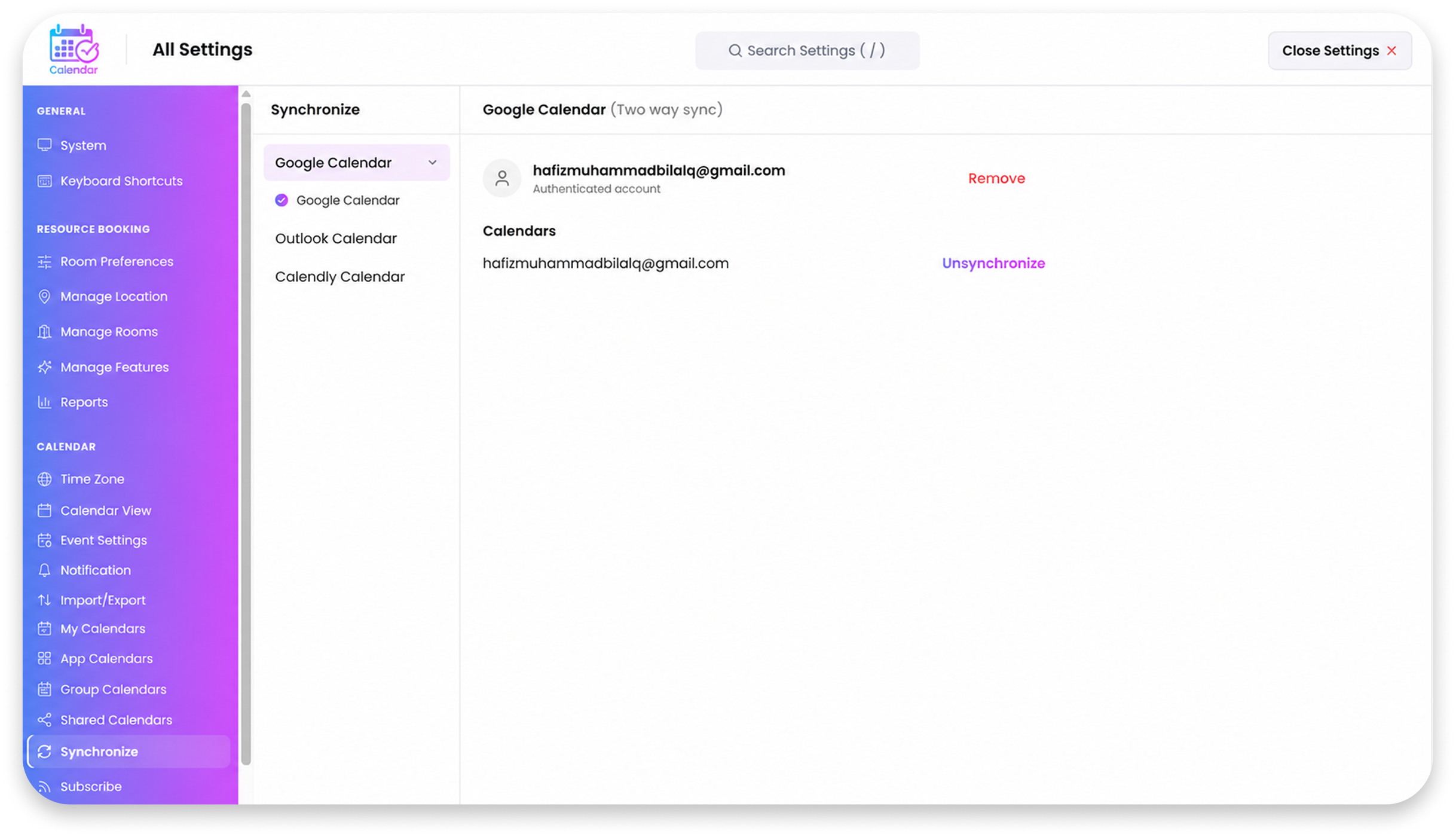The image size is (1456, 837).
Task: Unsynchronize the hafizmuhammadbilalq@gmail.com calendar
Action: (993, 263)
